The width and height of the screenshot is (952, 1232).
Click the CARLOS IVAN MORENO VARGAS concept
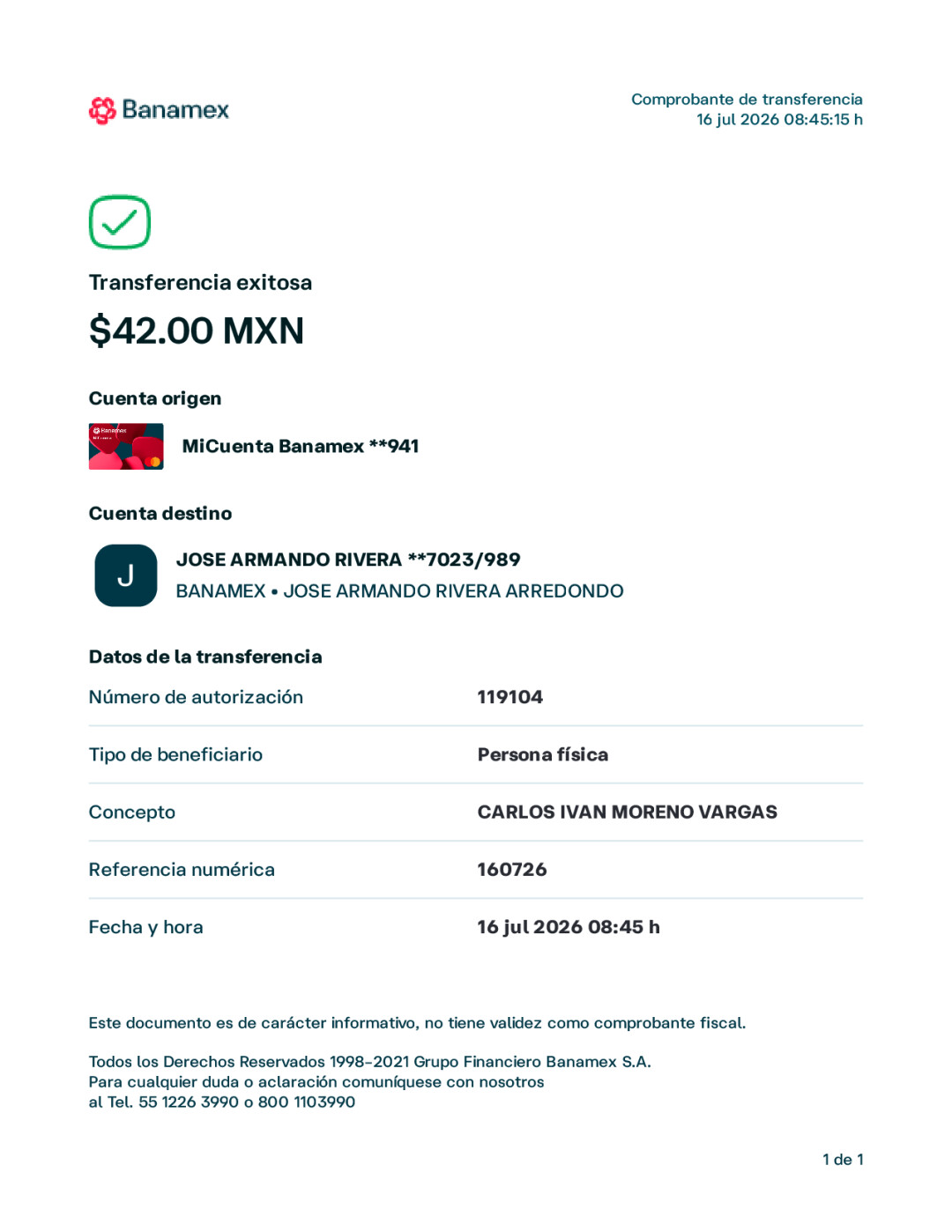(628, 813)
